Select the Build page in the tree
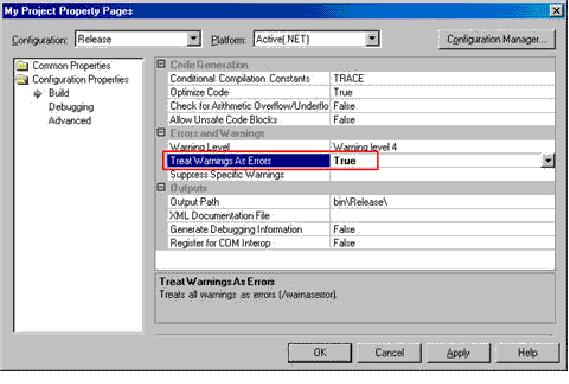The height and width of the screenshot is (384, 569). pos(59,93)
